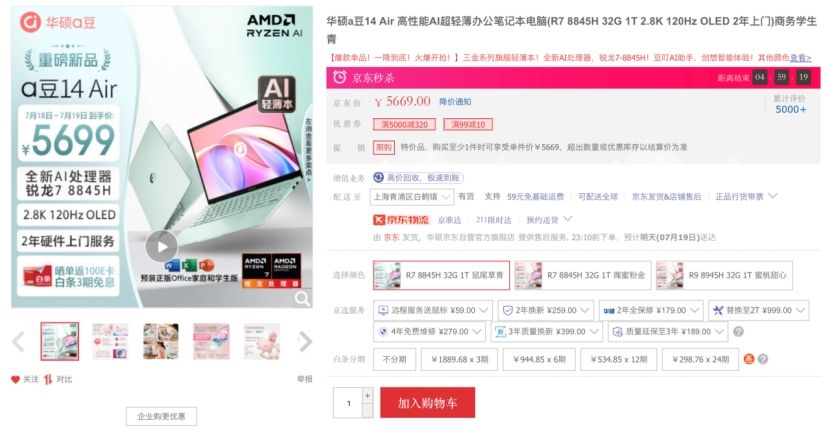The image size is (830, 434).
Task: Select the second product thumbnail image
Action: (110, 341)
